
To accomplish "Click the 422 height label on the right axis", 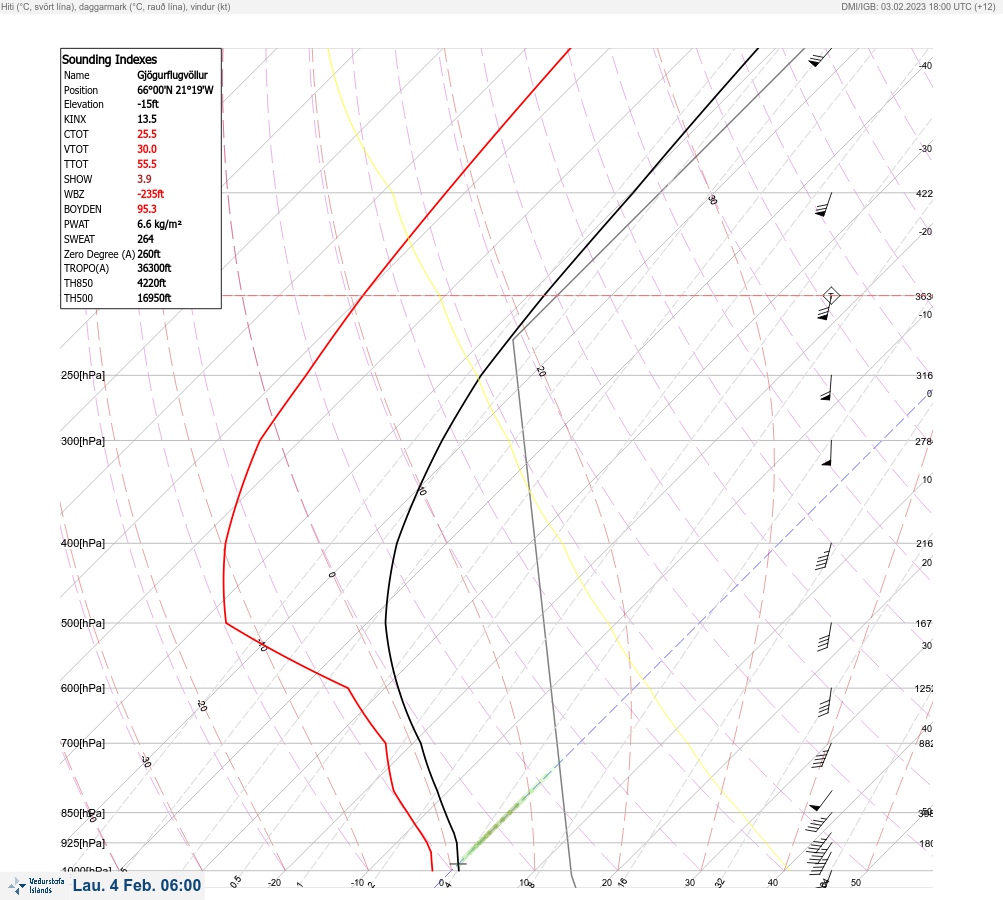I will (x=924, y=193).
